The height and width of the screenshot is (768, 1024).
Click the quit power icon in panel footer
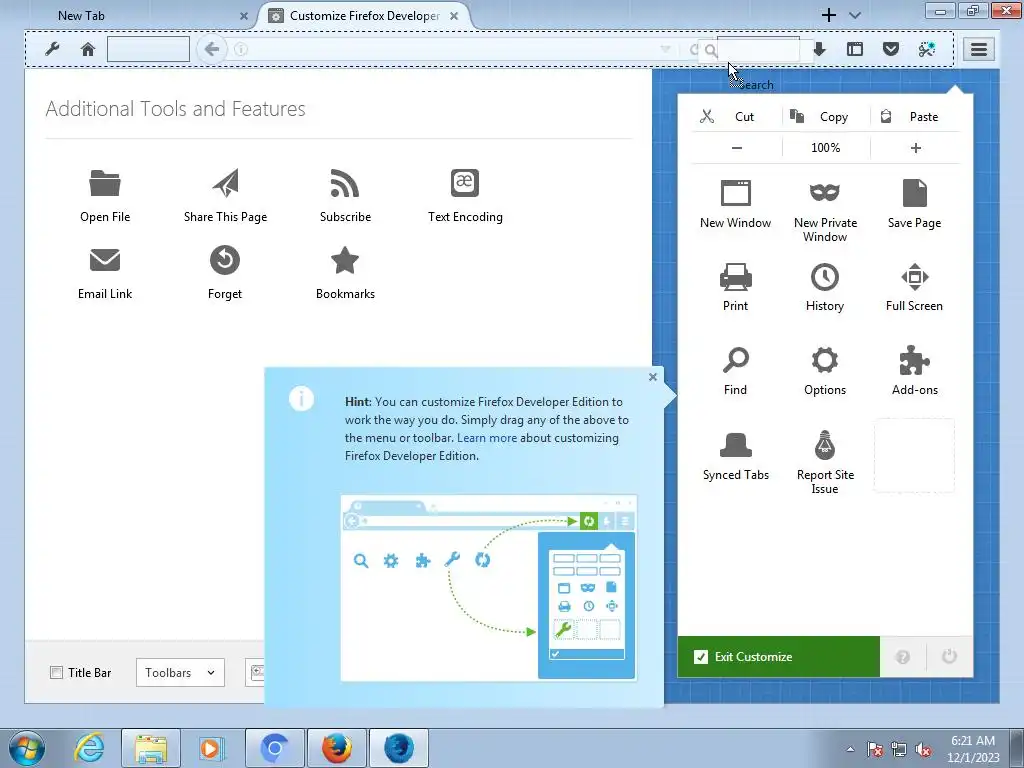tap(950, 657)
